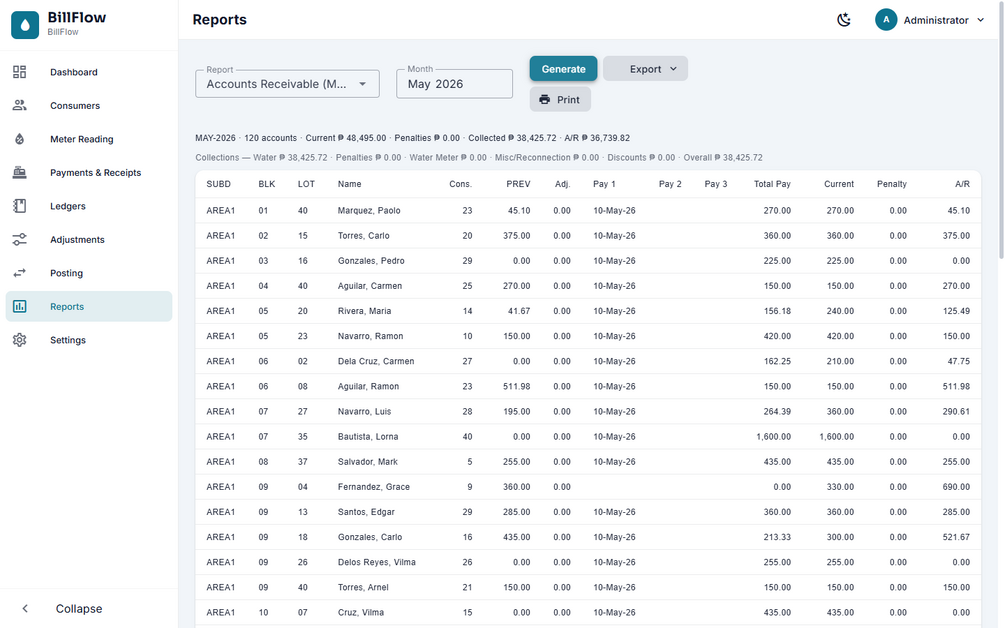Click the SUBD column header

coord(219,184)
